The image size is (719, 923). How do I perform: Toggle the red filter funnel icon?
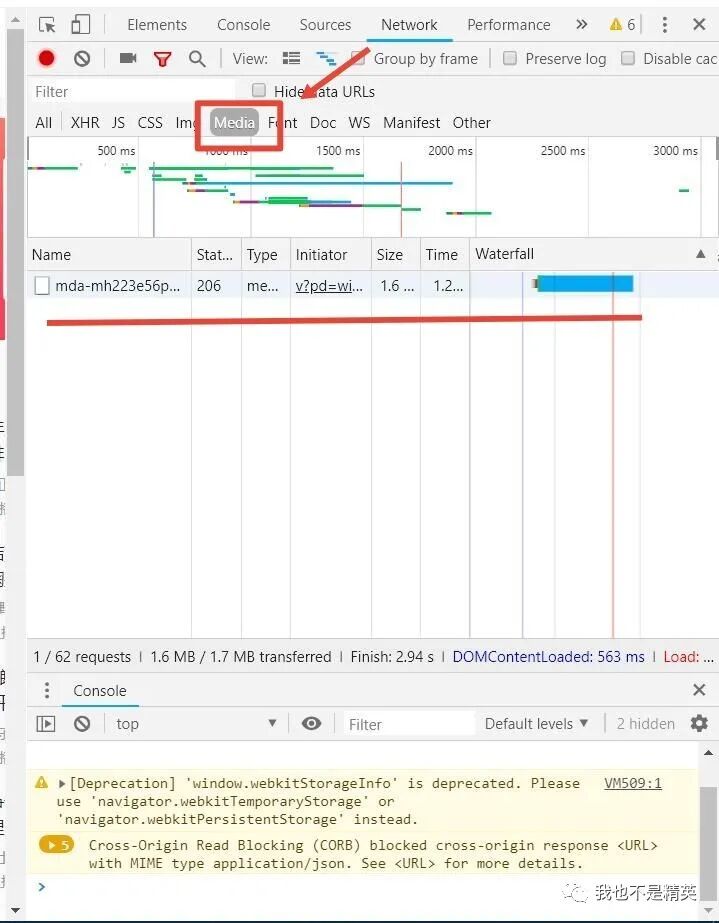pos(163,59)
